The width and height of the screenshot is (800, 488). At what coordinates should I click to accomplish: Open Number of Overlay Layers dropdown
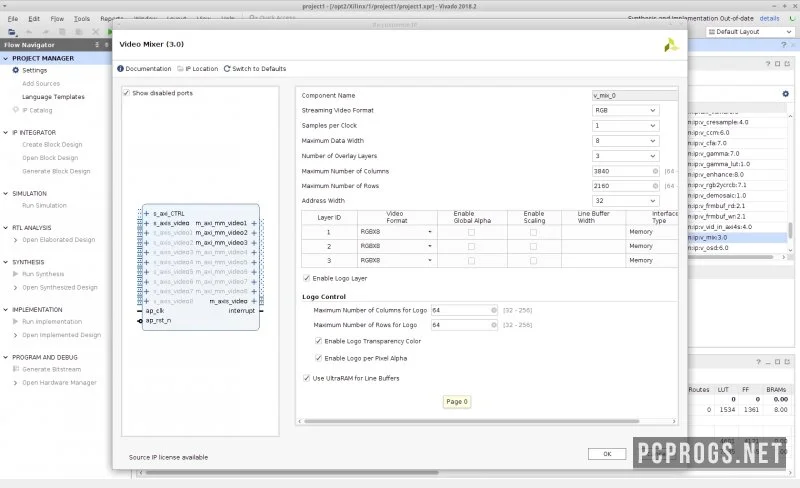(x=626, y=156)
